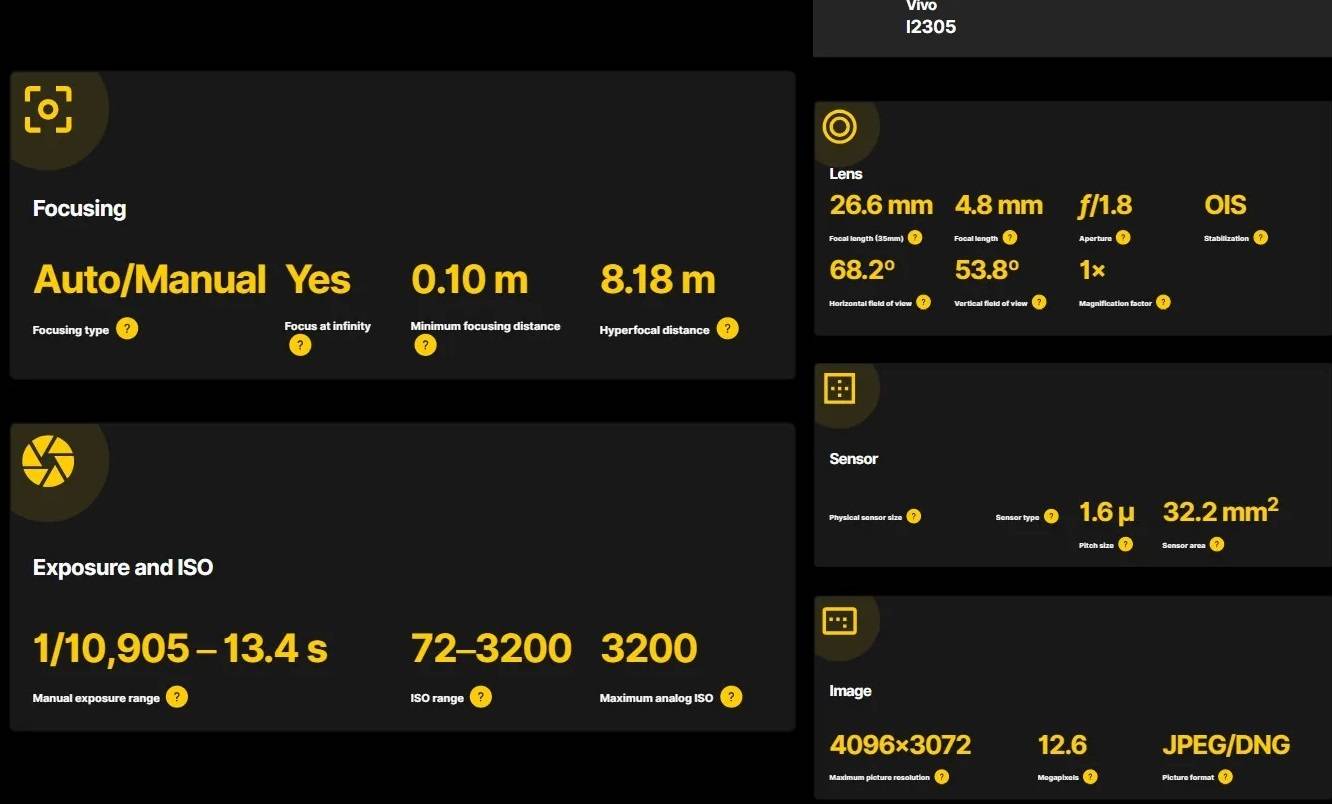Show Pitch size help tooltip

coord(1125,545)
